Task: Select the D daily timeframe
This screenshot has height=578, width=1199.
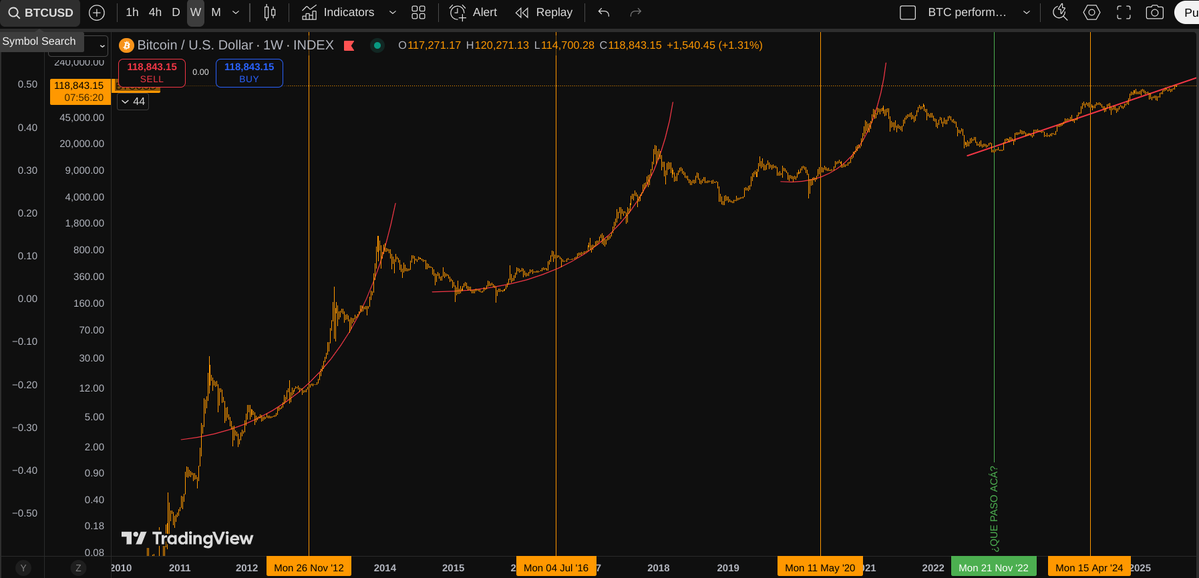Action: coord(176,12)
